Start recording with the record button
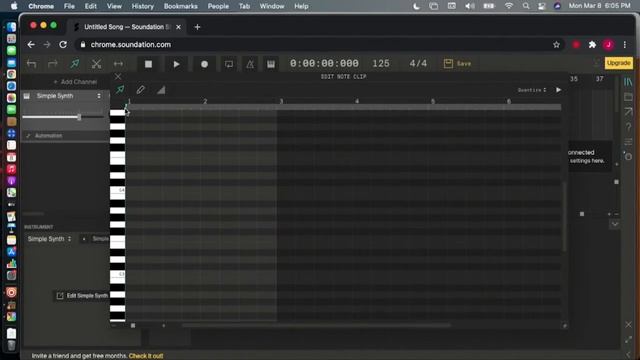This screenshot has height=360, width=640. tap(204, 64)
